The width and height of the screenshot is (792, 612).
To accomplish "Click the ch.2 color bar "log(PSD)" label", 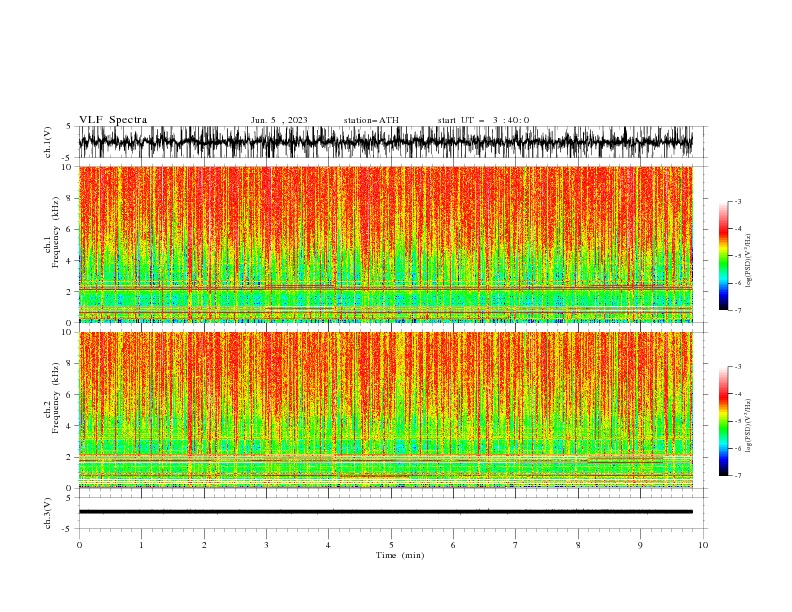I will (748, 426).
